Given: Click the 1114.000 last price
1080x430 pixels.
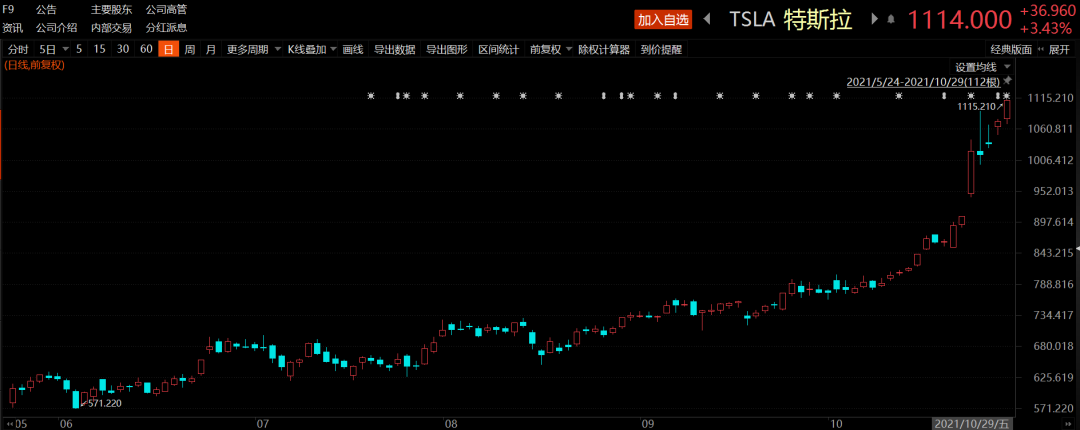Looking at the screenshot, I should pos(959,20).
